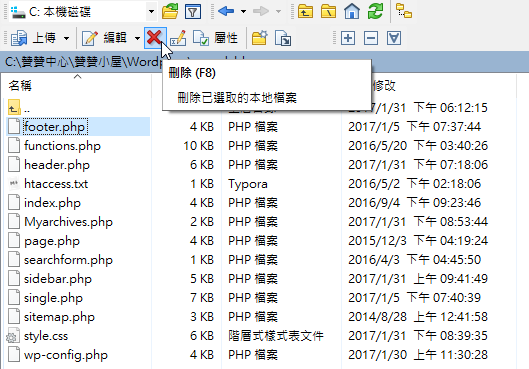Open the 上傳 upload dropdown arrow
This screenshot has height=369, width=529.
click(66, 38)
